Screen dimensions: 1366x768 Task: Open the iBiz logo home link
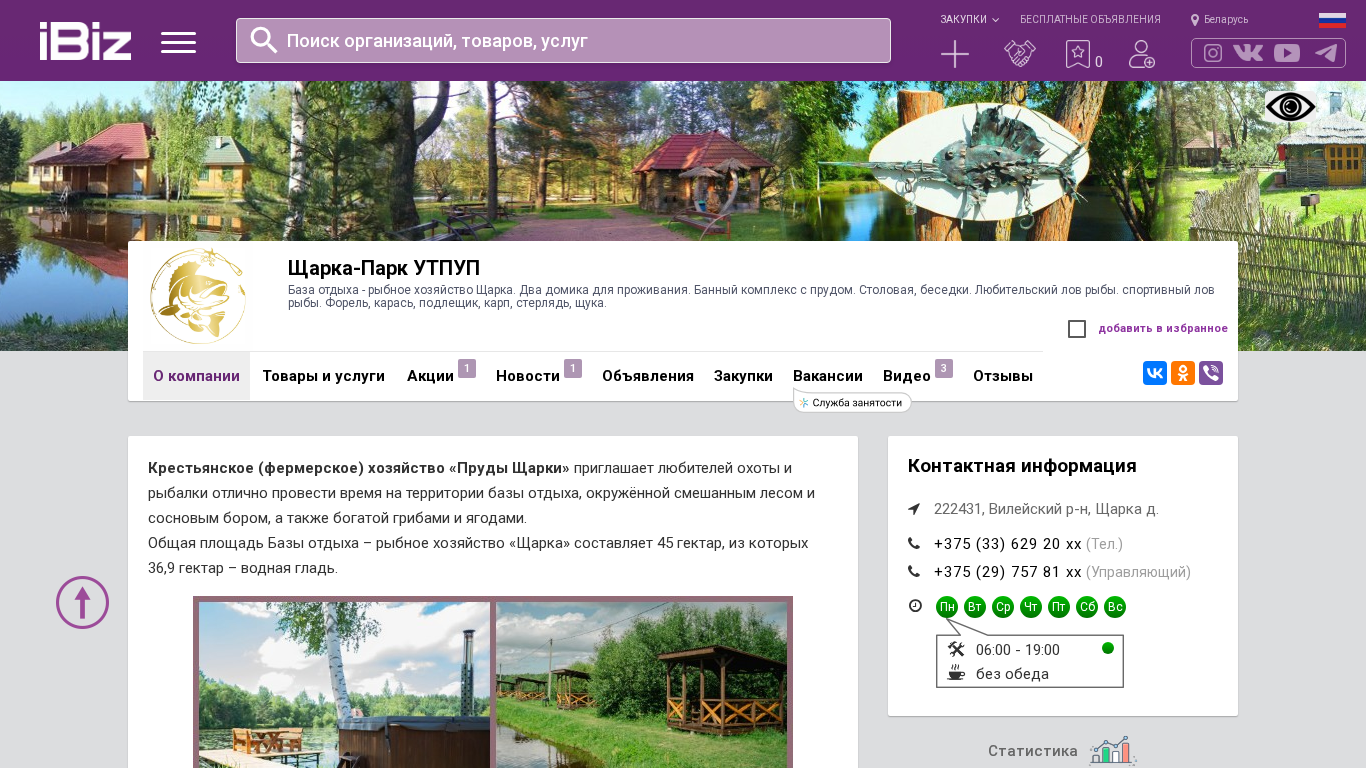tap(85, 41)
